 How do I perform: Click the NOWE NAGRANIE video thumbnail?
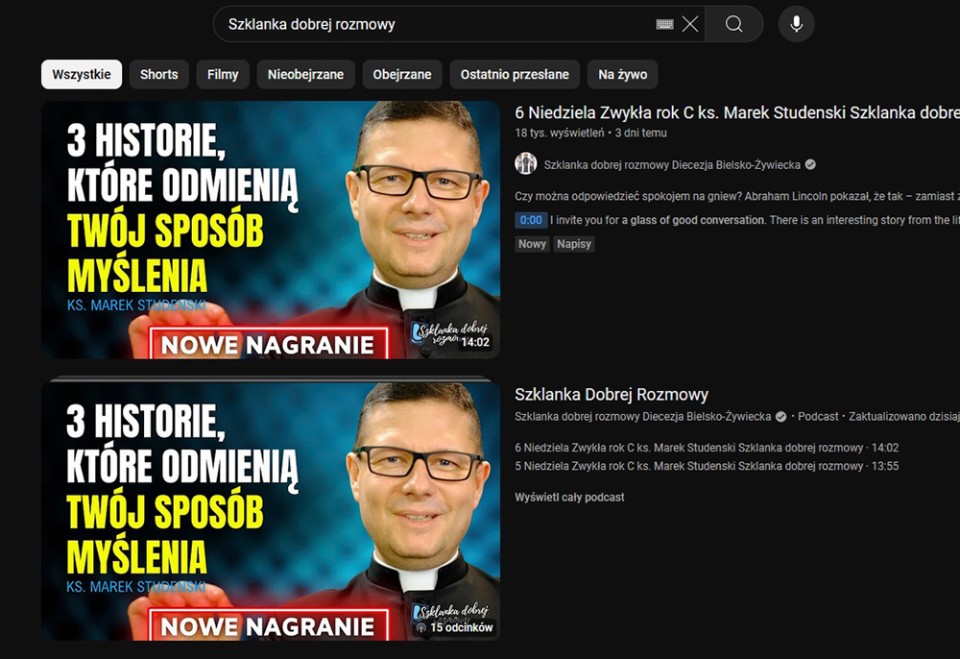[x=270, y=229]
